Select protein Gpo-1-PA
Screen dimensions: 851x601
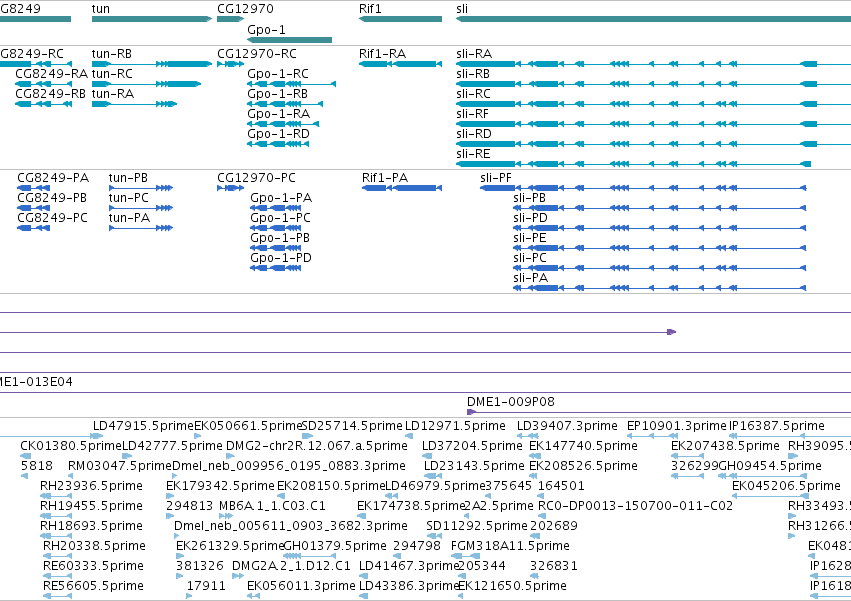click(x=276, y=208)
